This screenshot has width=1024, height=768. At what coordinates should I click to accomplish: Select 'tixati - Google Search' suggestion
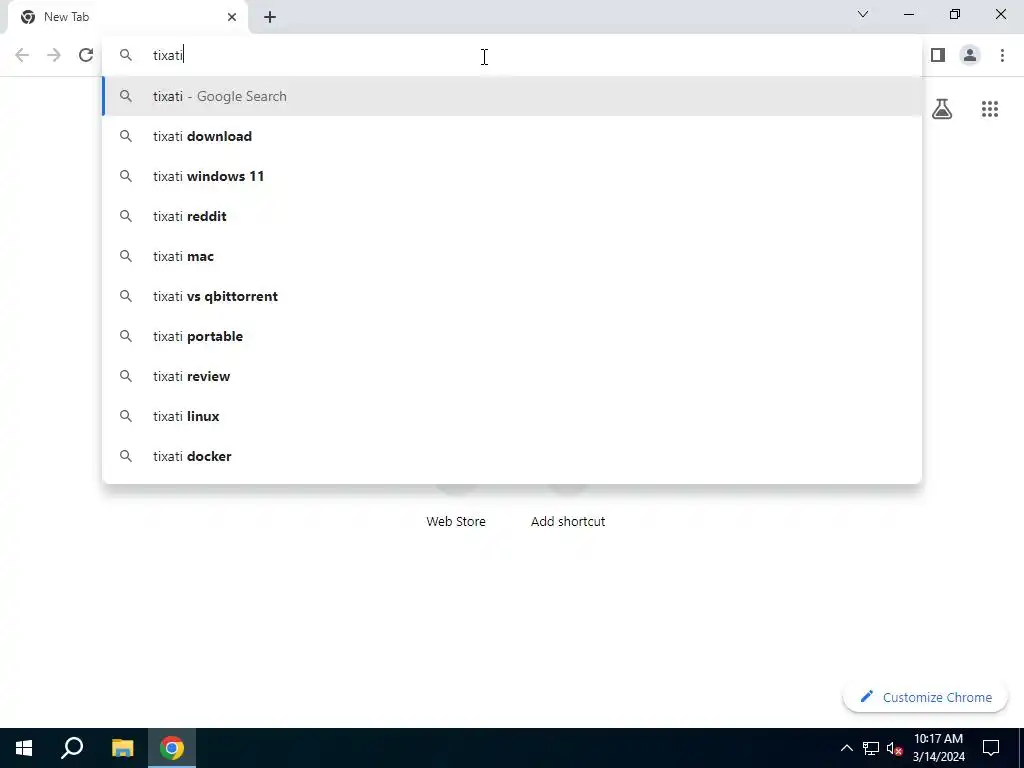512,96
